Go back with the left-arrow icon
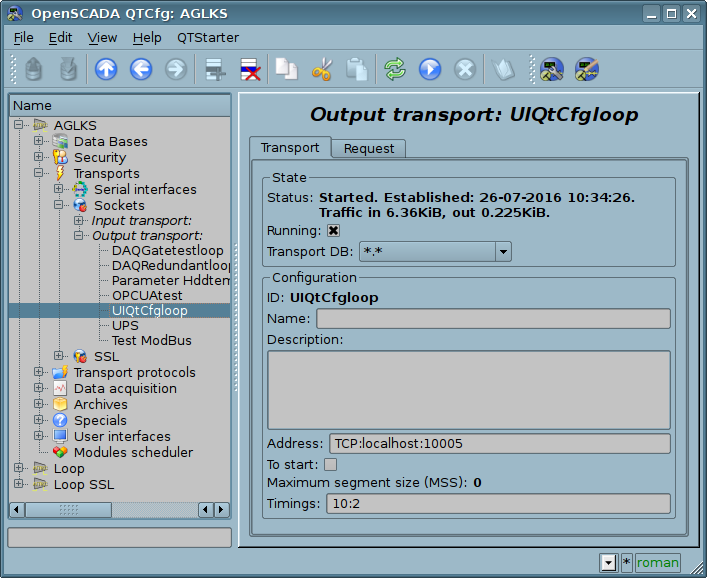The height and width of the screenshot is (578, 707). (x=141, y=69)
